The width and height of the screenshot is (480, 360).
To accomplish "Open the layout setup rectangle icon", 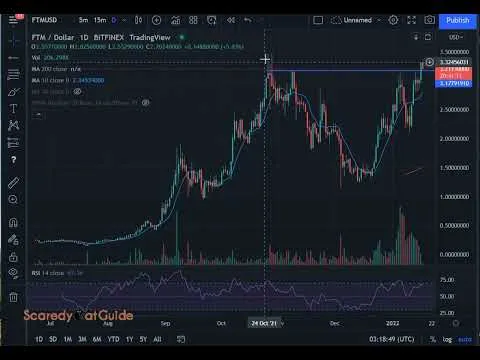I will coord(318,20).
